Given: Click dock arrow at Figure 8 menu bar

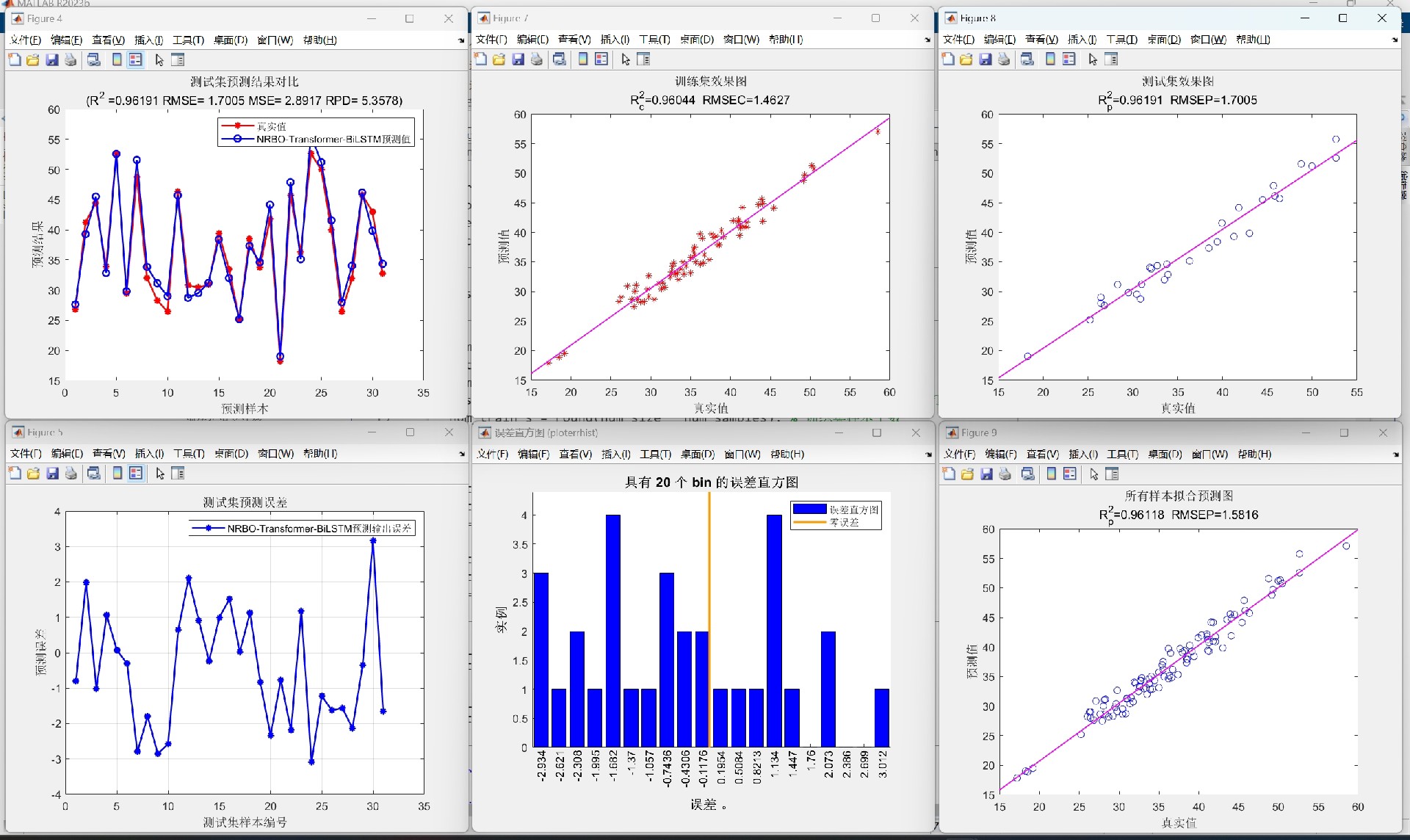Looking at the screenshot, I should 1395,40.
